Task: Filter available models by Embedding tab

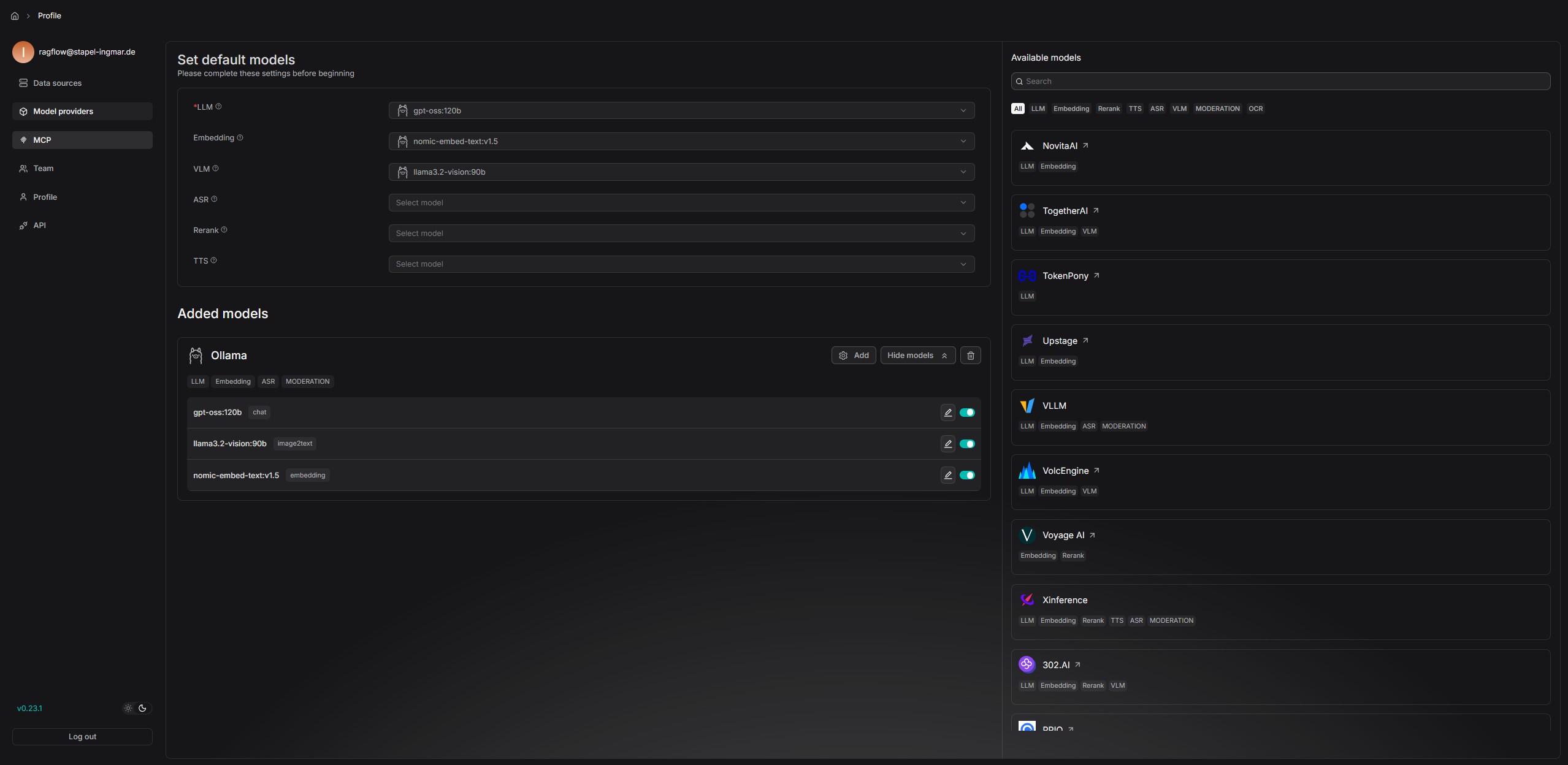Action: tap(1071, 108)
